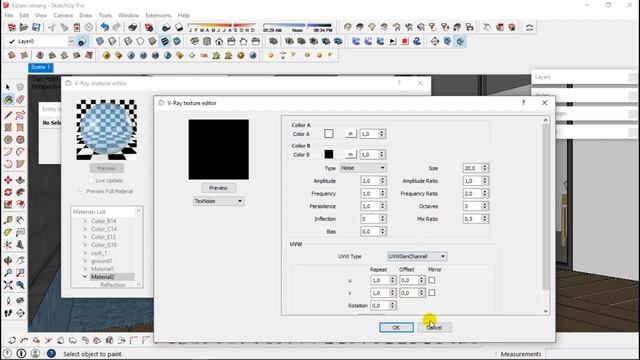Activate the Circle tool
Screen dimensions: 640x360
tap(8, 140)
